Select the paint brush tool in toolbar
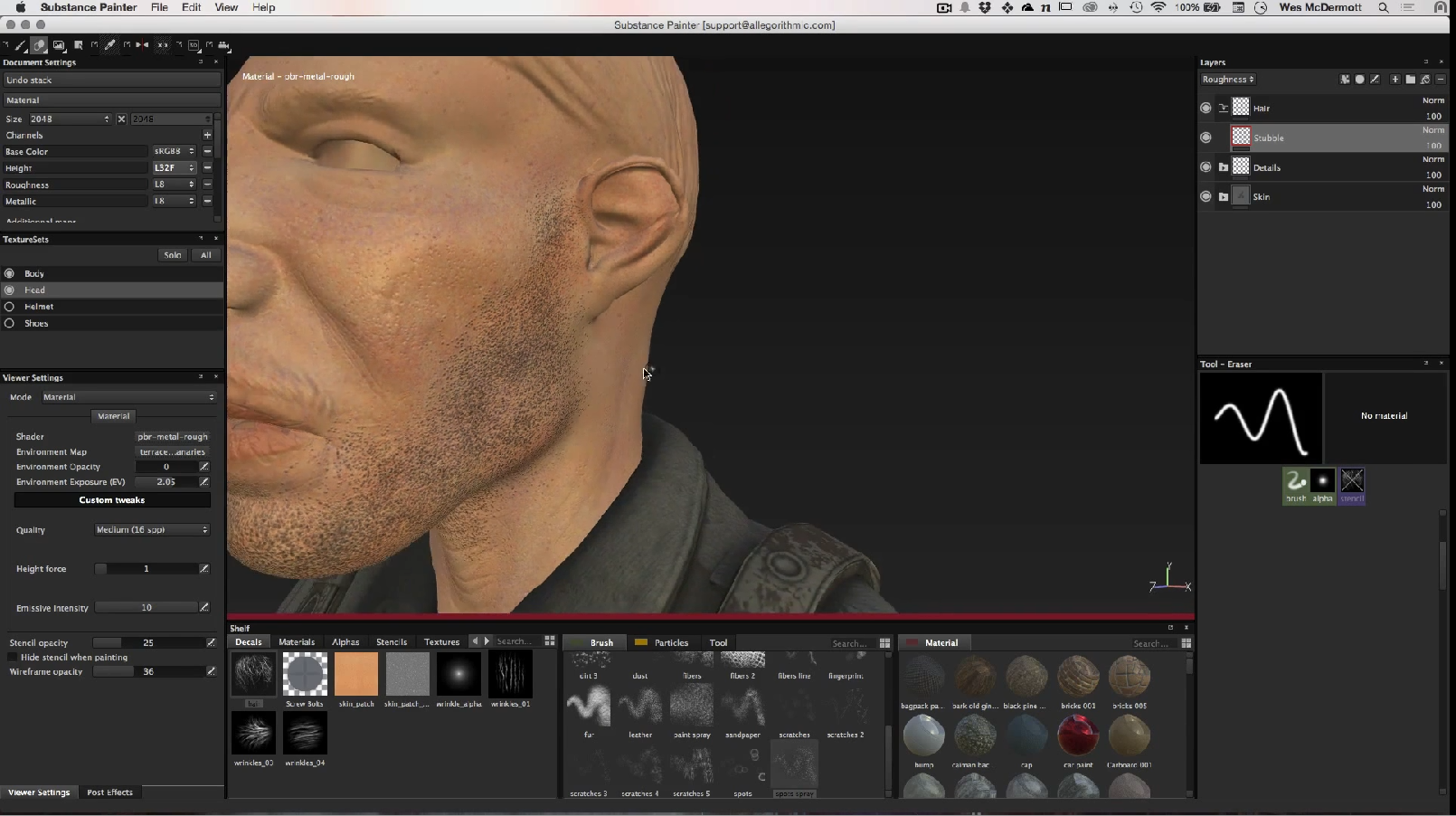The image size is (1456, 816). (x=21, y=45)
